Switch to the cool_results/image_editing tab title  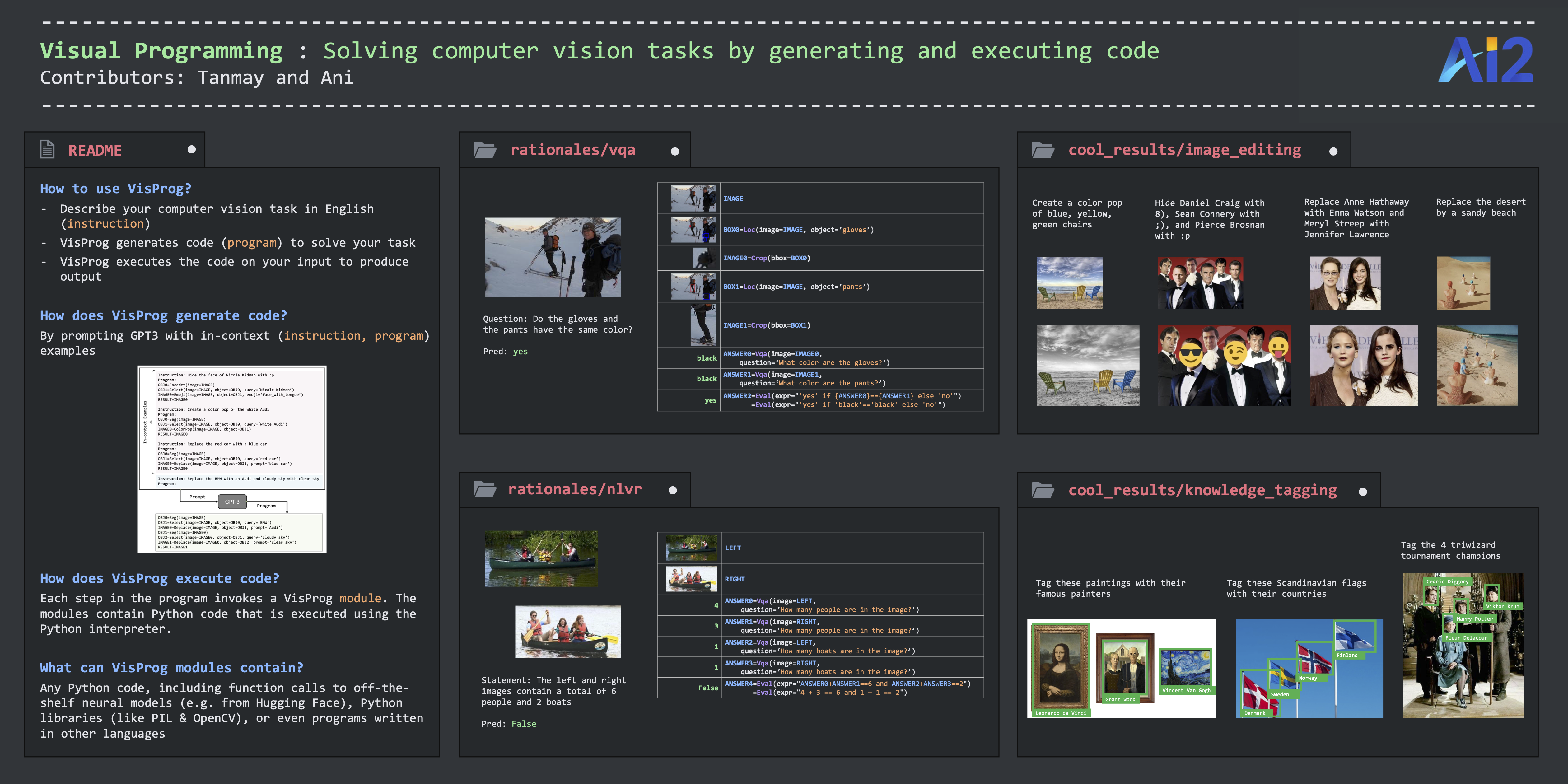point(1184,150)
